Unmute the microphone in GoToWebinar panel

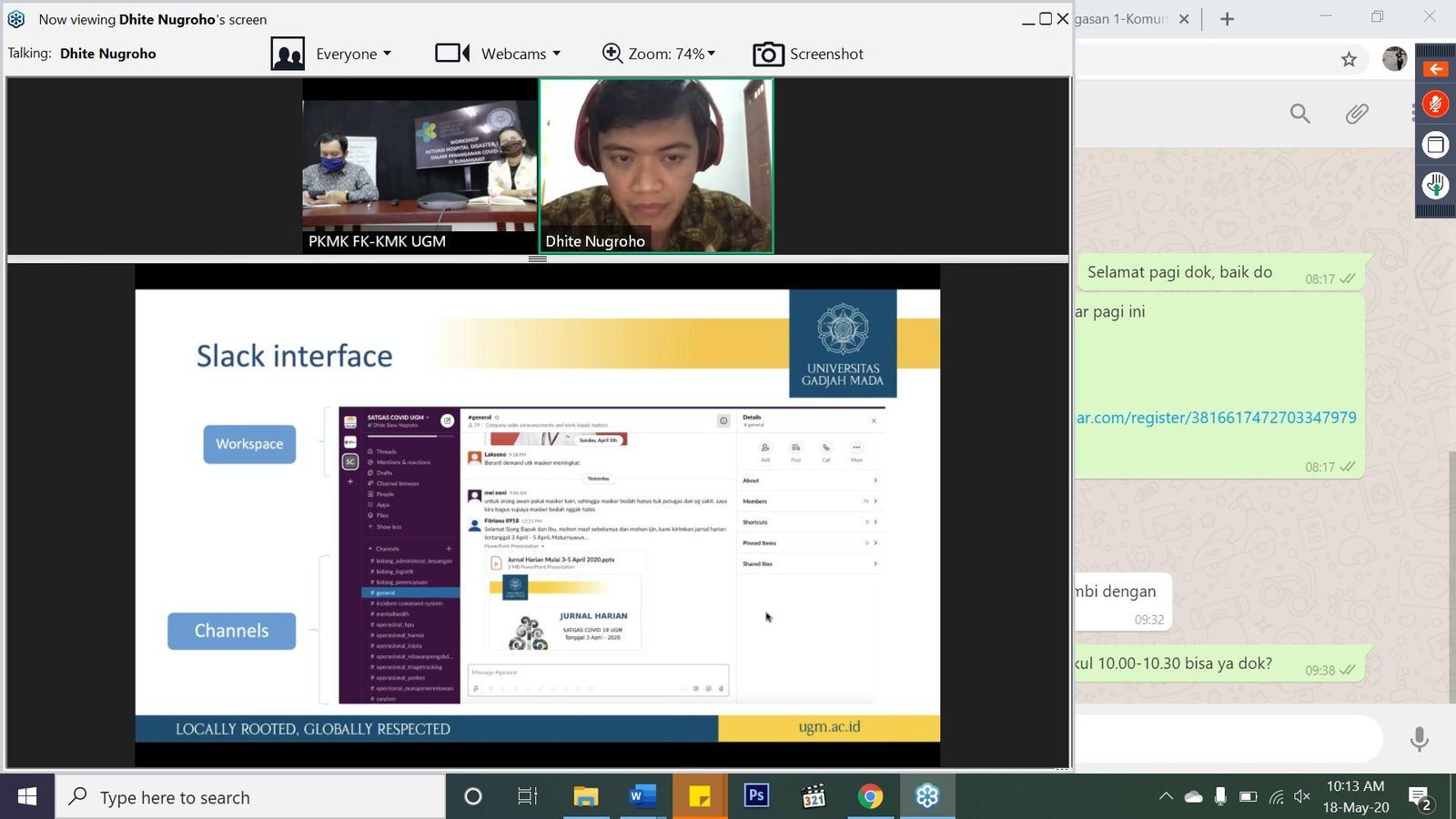(x=1435, y=105)
